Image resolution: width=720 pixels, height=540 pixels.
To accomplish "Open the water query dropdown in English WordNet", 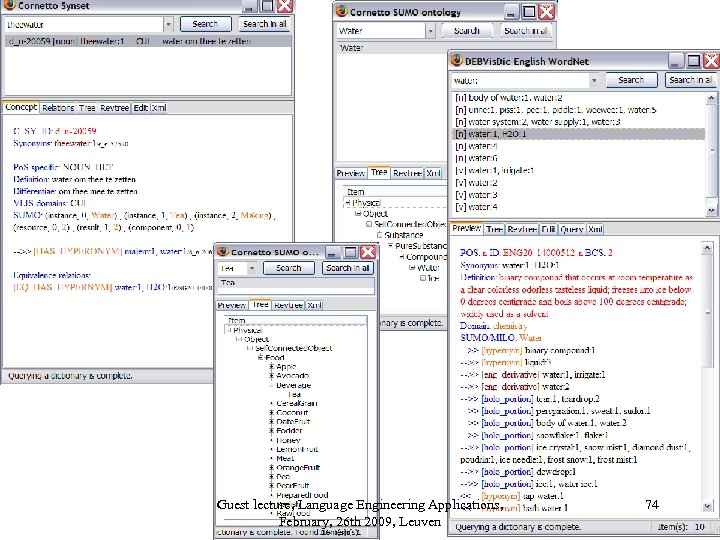I will pyautogui.click(x=594, y=80).
